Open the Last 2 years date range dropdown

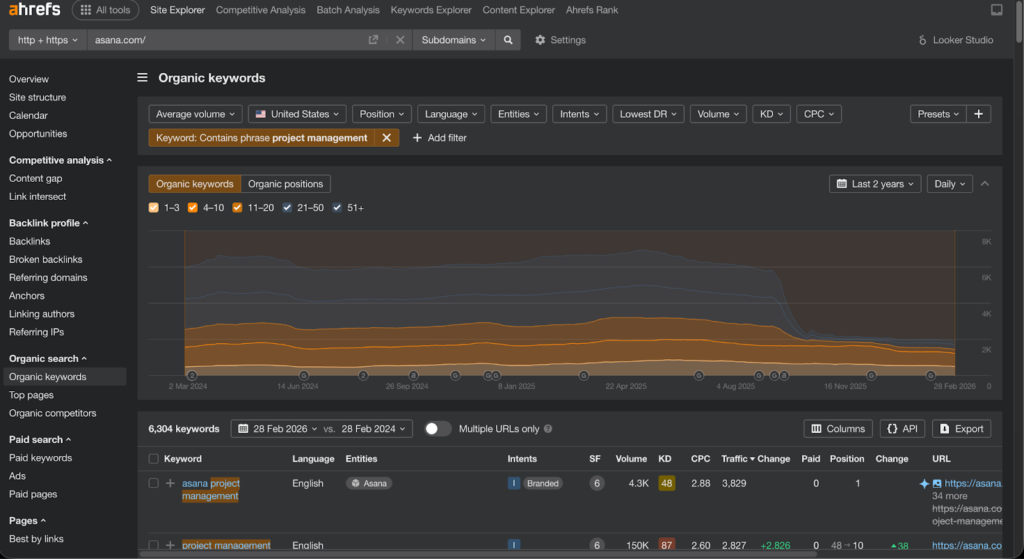point(873,184)
